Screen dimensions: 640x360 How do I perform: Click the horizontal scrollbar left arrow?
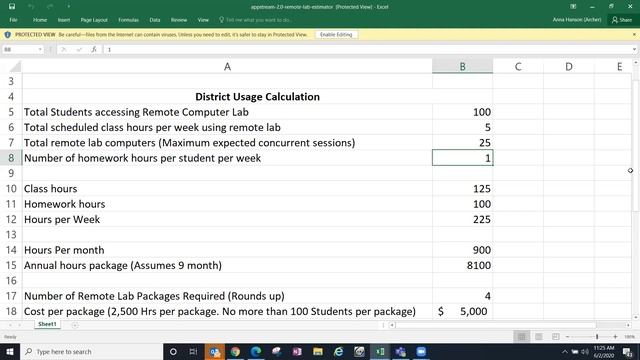pos(392,325)
